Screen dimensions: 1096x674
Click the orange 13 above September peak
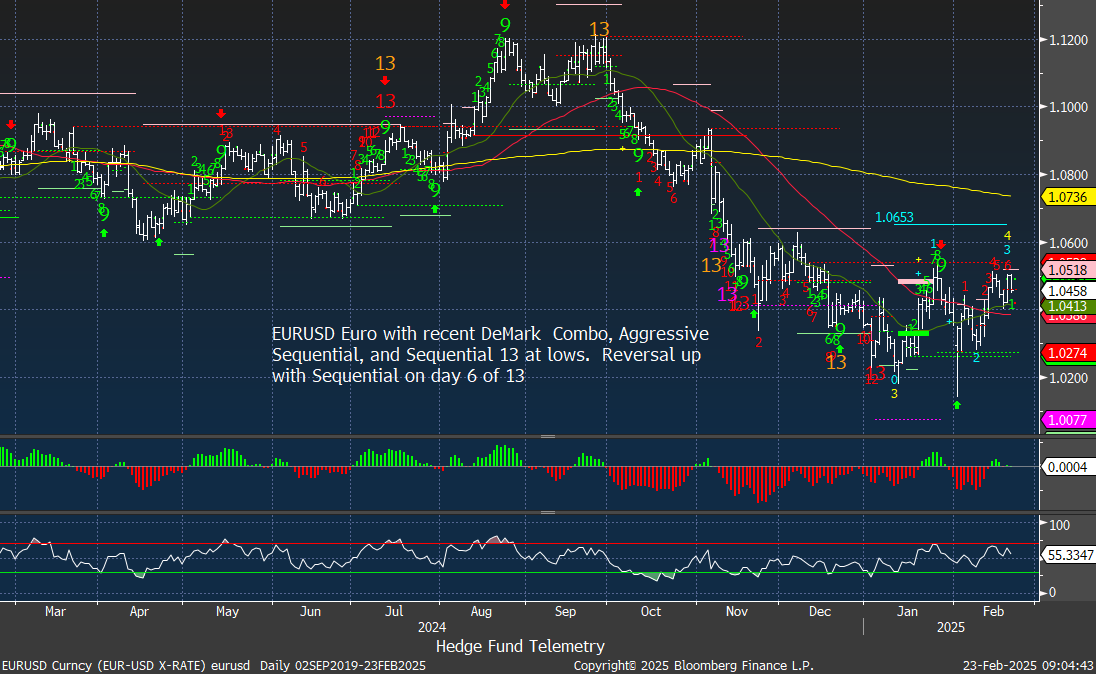(x=599, y=29)
